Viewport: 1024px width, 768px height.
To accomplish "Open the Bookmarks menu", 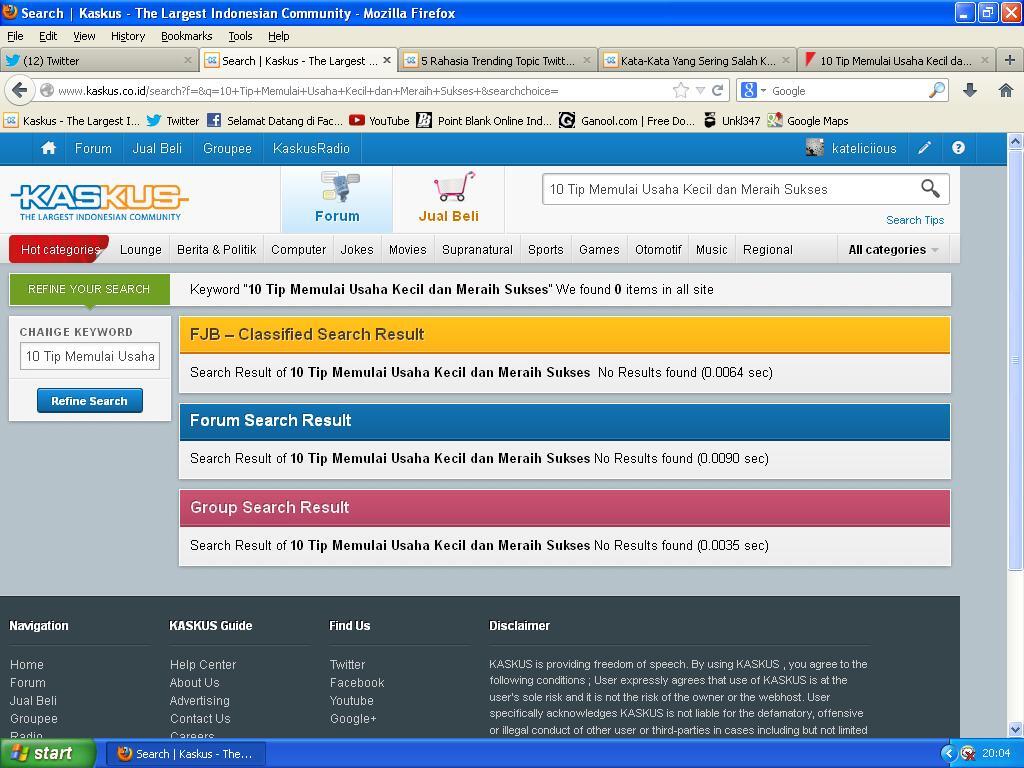I will [x=187, y=36].
